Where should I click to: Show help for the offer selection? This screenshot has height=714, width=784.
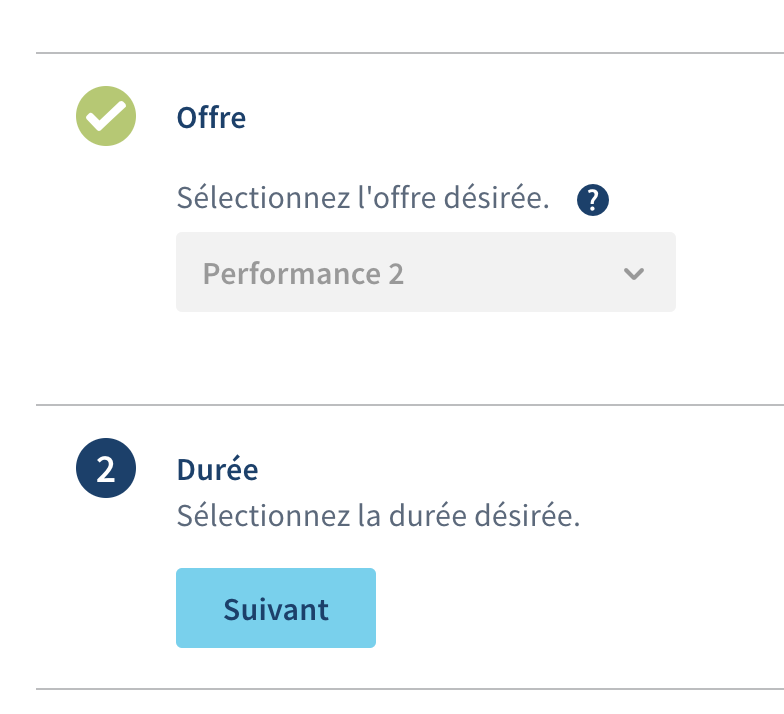click(x=593, y=201)
